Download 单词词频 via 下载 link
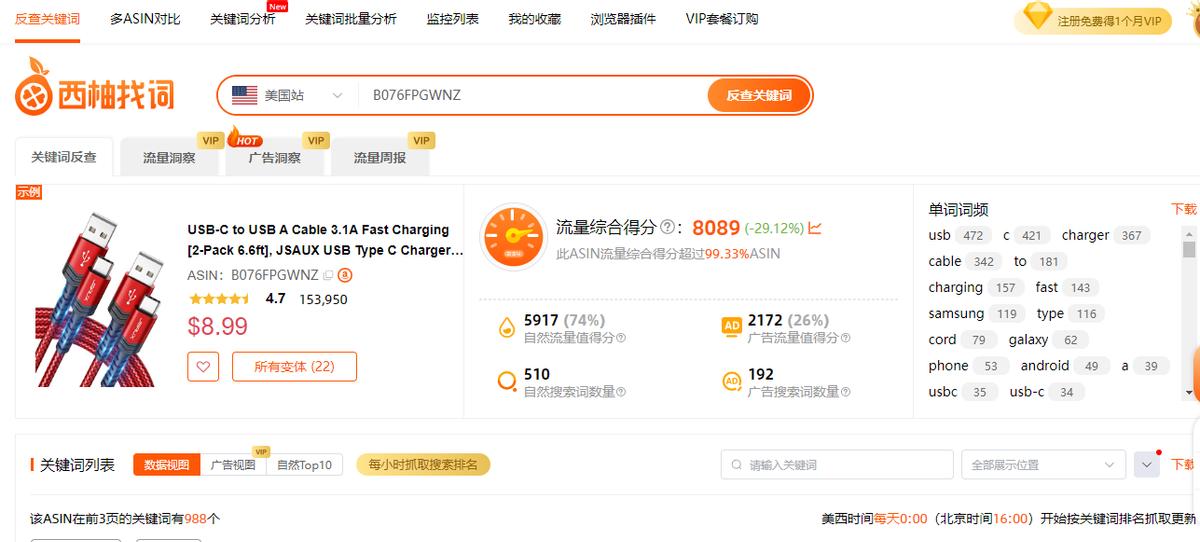Image resolution: width=1200 pixels, height=542 pixels. click(1184, 209)
